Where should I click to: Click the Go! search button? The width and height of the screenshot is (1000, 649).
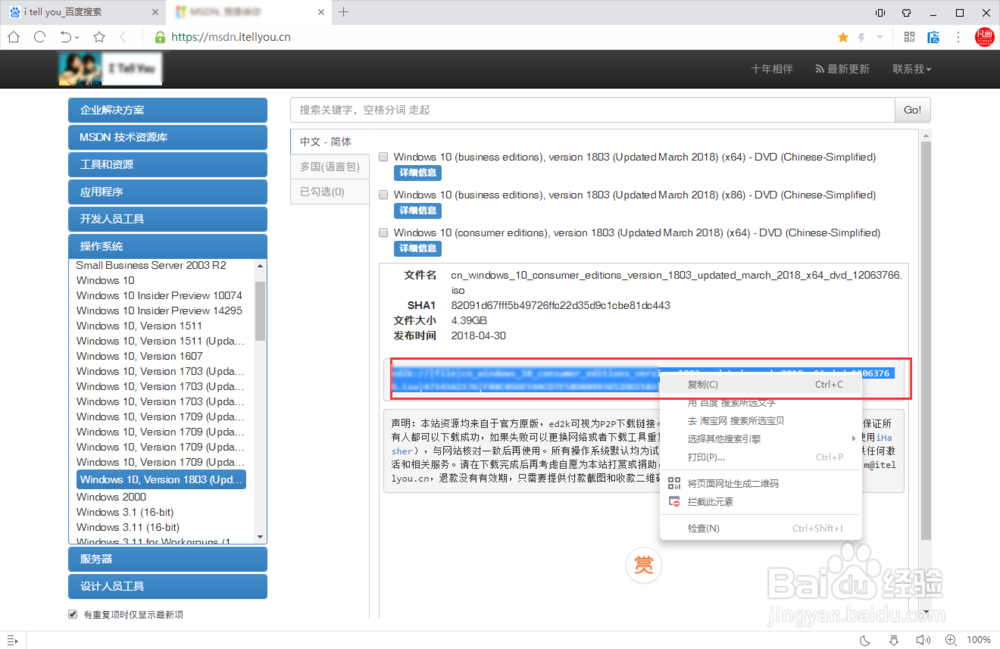click(912, 110)
